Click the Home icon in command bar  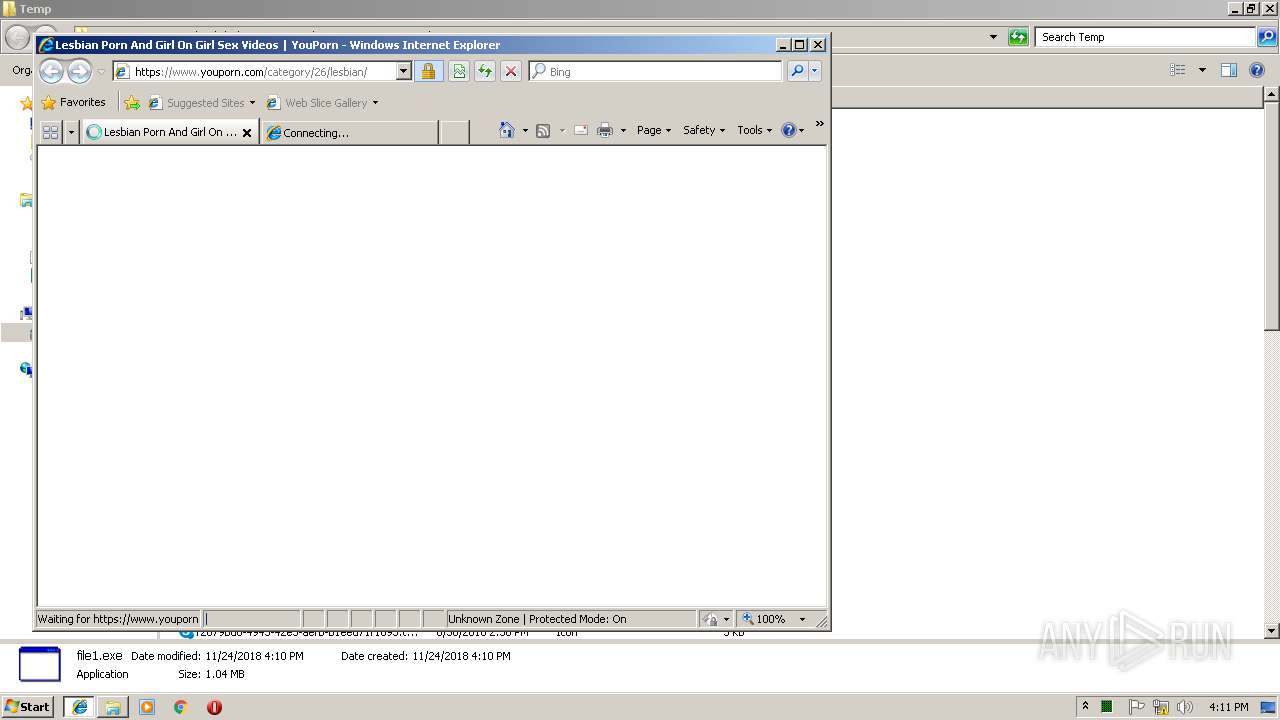click(507, 130)
